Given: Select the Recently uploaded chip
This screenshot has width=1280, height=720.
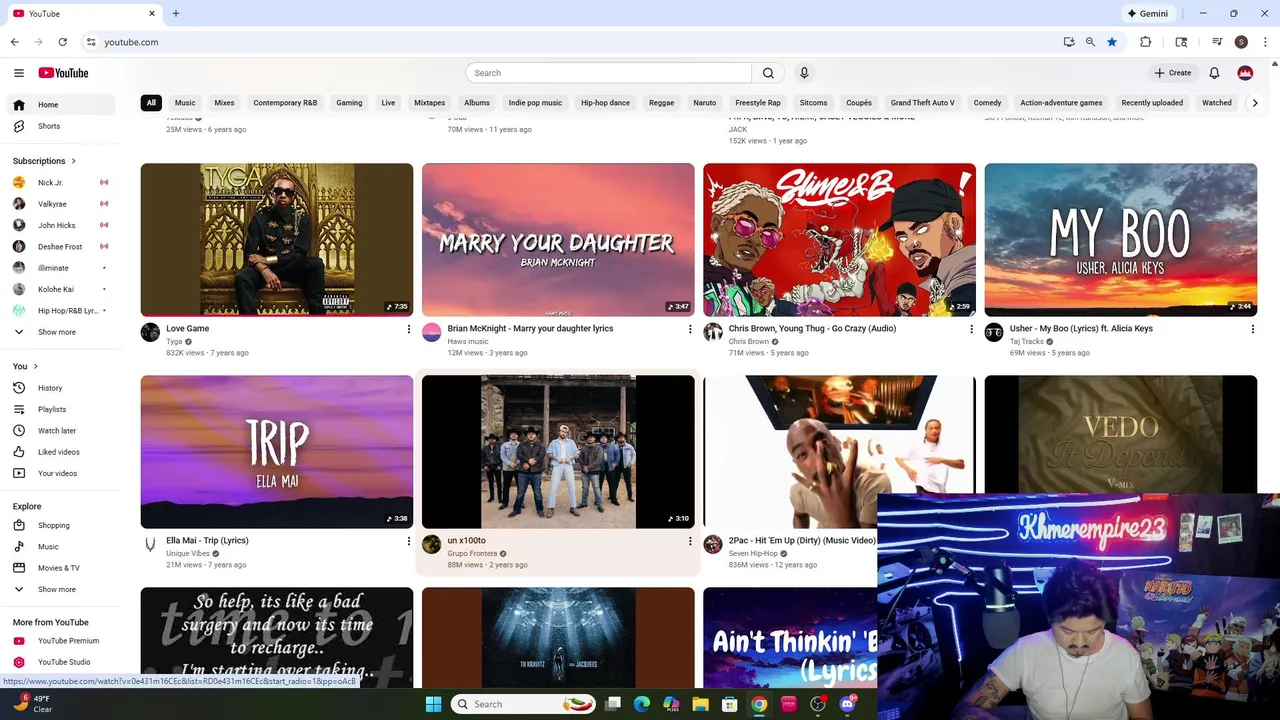Looking at the screenshot, I should (1152, 103).
